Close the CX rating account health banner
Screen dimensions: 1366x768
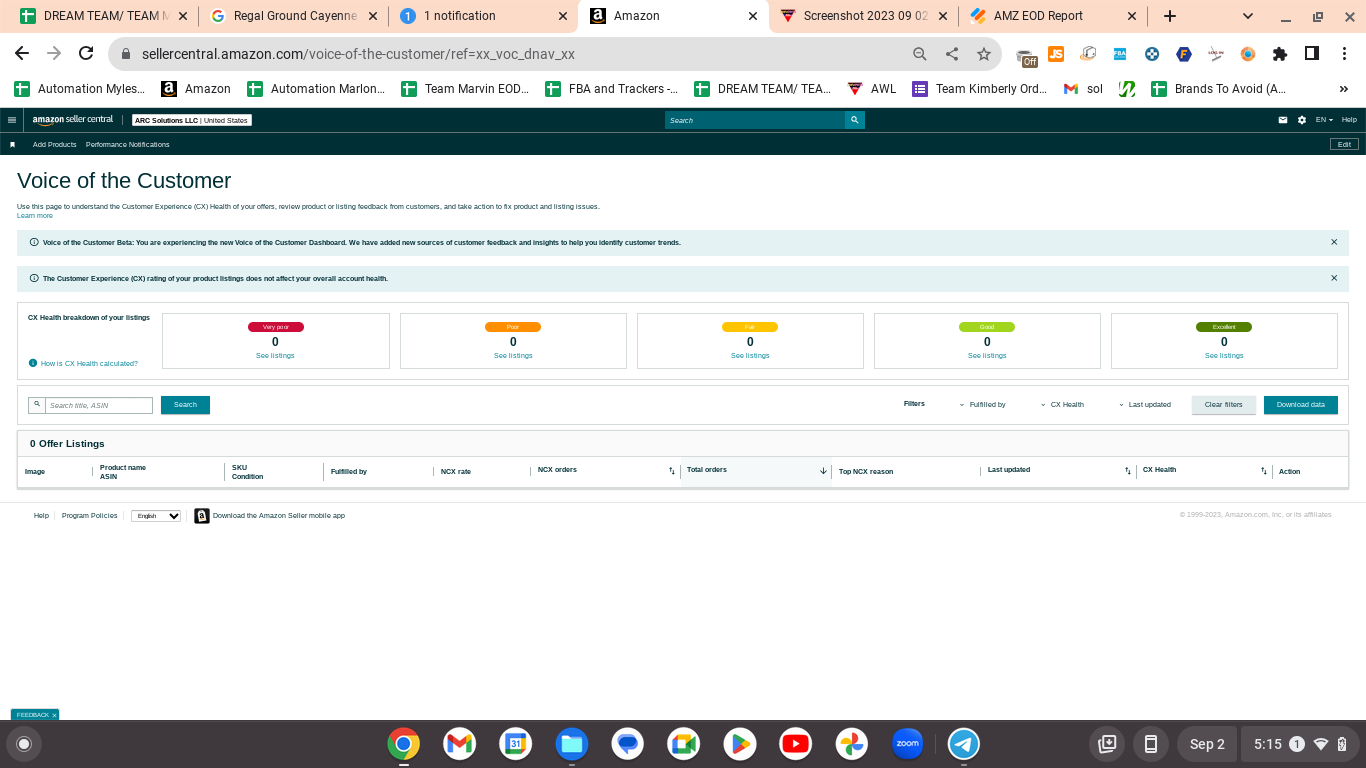point(1334,278)
